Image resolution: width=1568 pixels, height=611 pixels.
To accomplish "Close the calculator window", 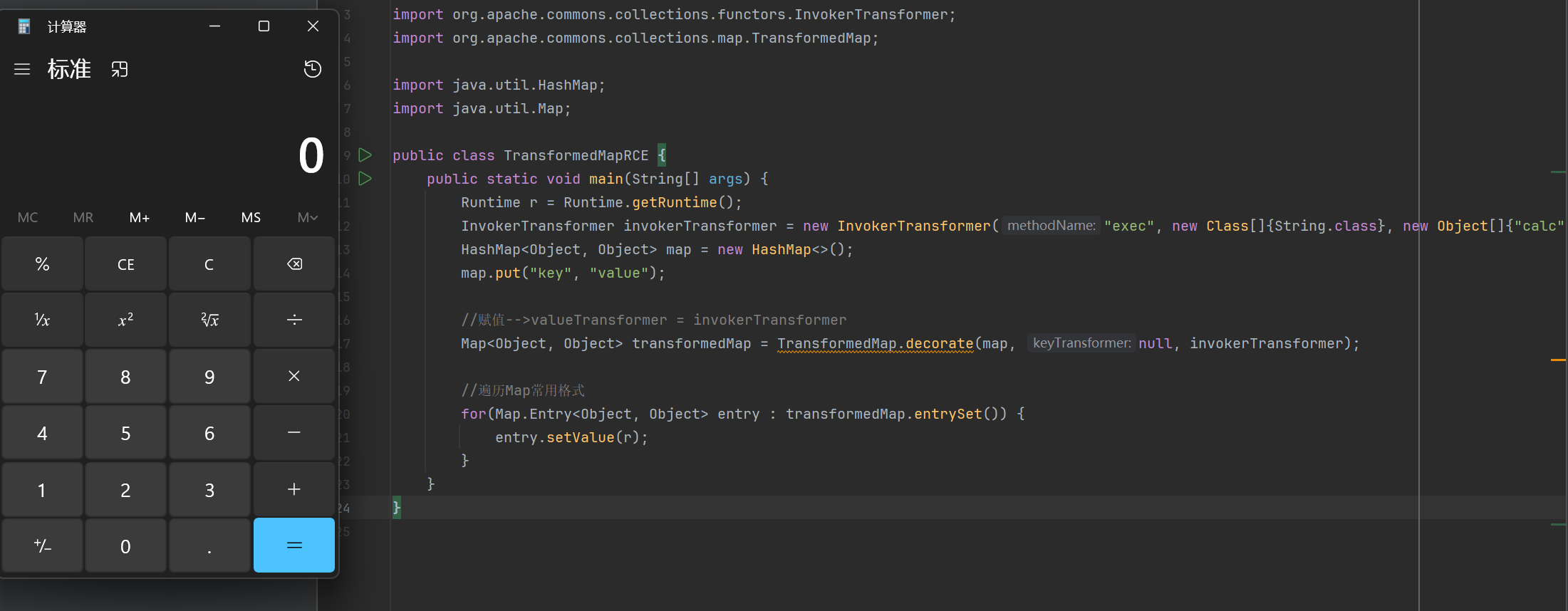I will click(x=313, y=26).
